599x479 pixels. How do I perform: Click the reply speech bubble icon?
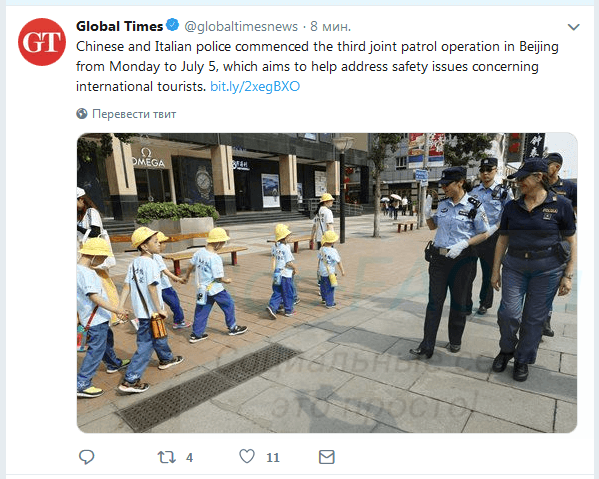[86, 457]
